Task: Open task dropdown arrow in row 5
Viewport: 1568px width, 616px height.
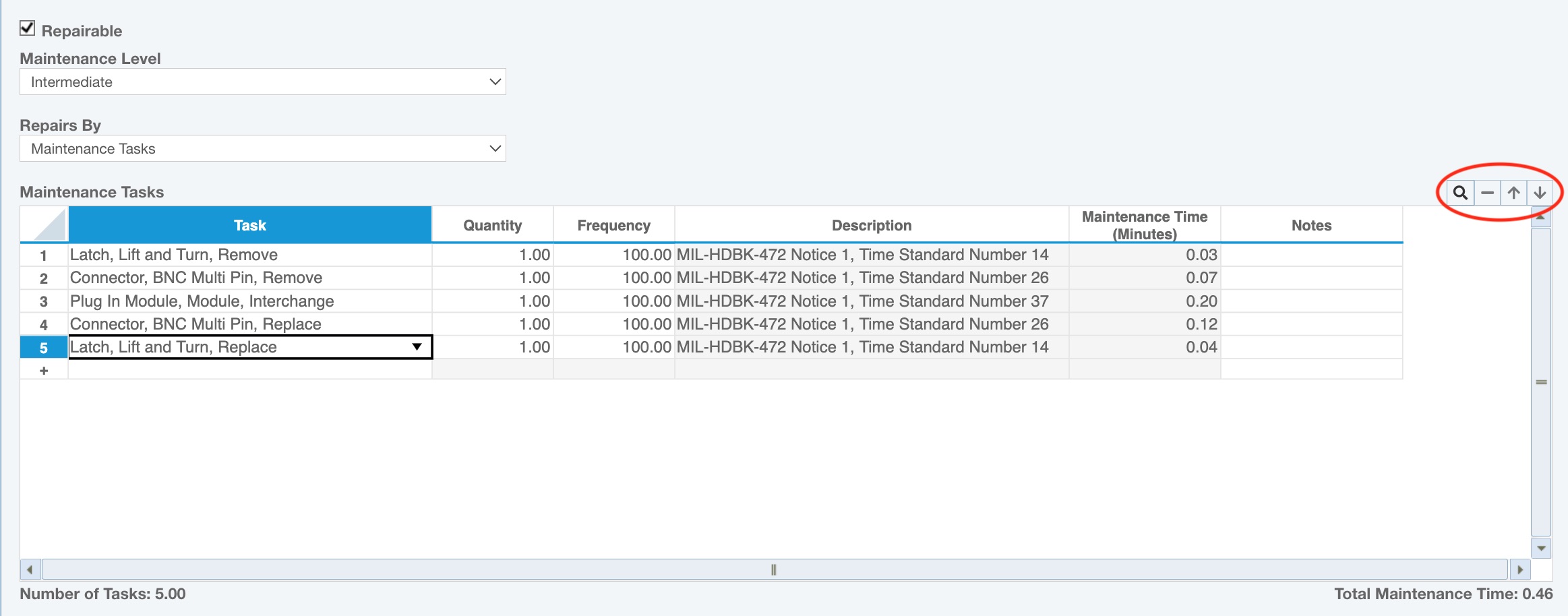Action: point(417,347)
